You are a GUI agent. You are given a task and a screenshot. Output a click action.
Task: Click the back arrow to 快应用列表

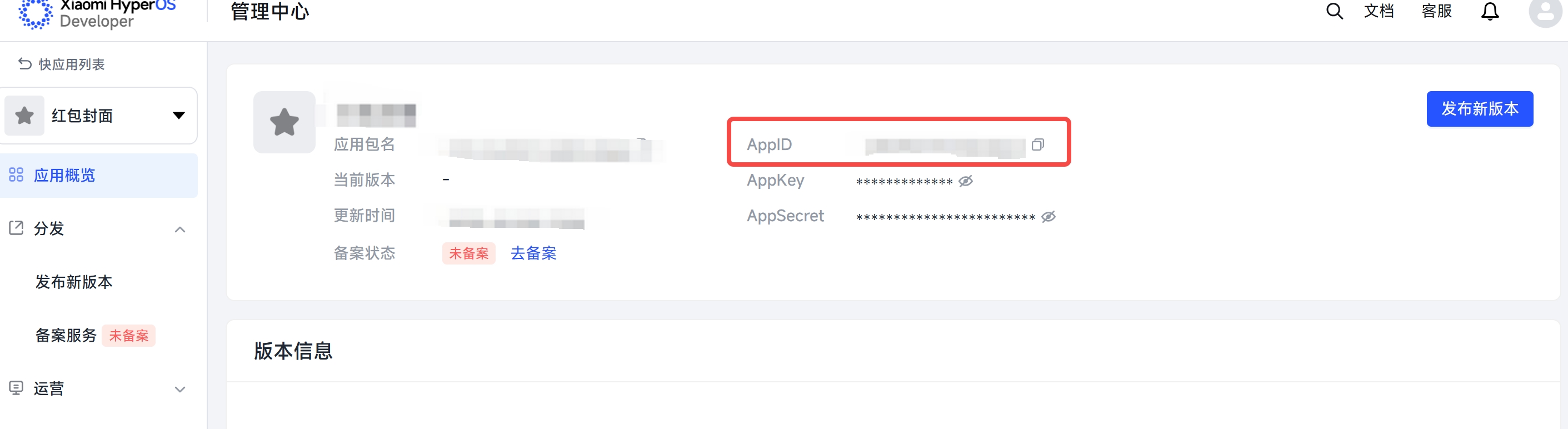pyautogui.click(x=25, y=64)
